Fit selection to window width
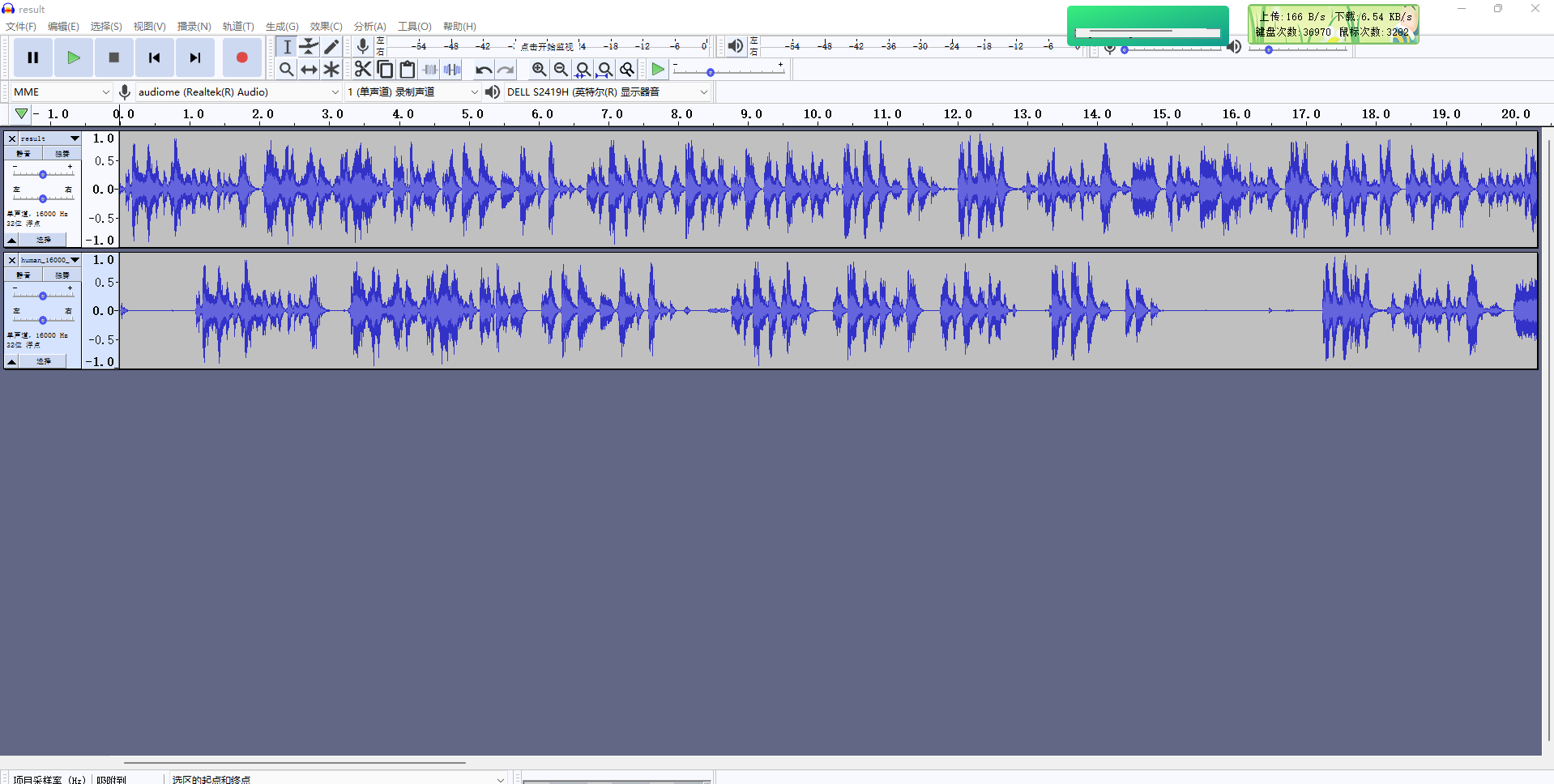The height and width of the screenshot is (784, 1554). pos(583,70)
